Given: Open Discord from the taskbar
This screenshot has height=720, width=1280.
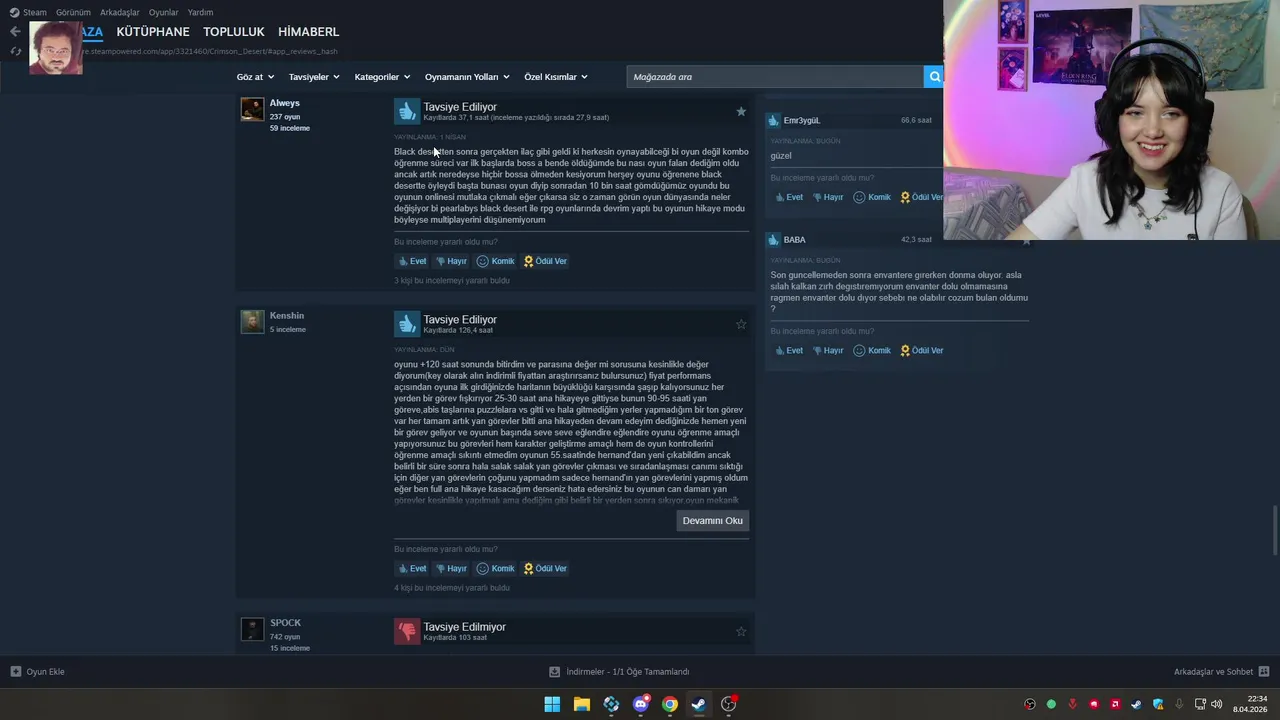Looking at the screenshot, I should pos(640,704).
